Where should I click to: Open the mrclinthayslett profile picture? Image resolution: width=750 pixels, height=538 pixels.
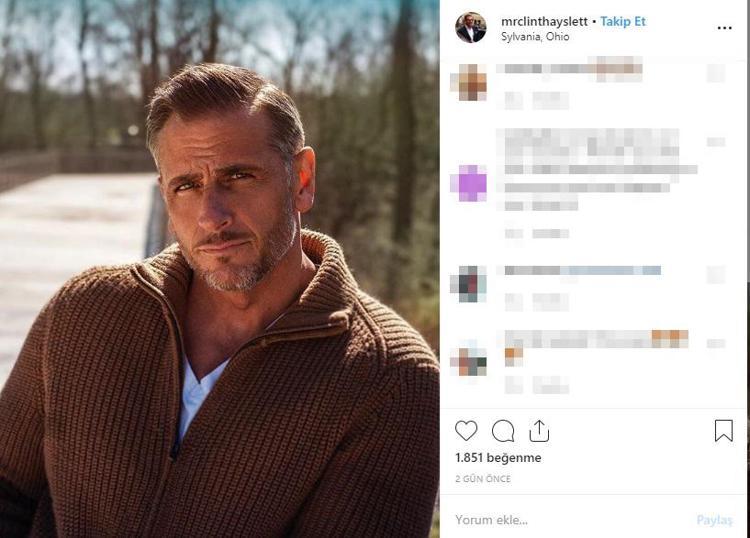coord(471,28)
